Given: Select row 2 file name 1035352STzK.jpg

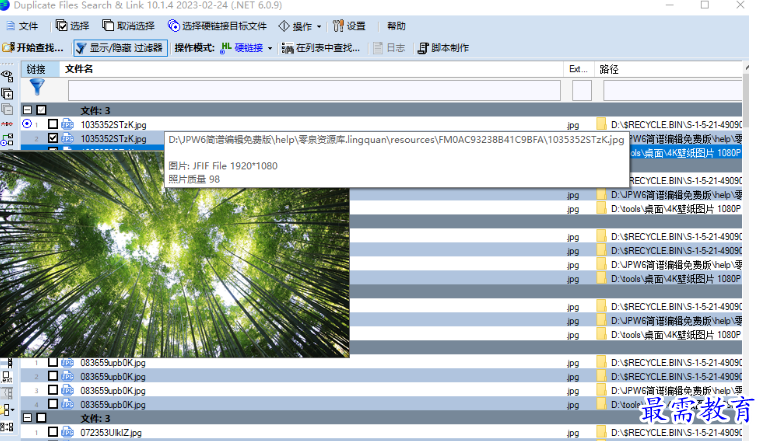Looking at the screenshot, I should pyautogui.click(x=113, y=139).
